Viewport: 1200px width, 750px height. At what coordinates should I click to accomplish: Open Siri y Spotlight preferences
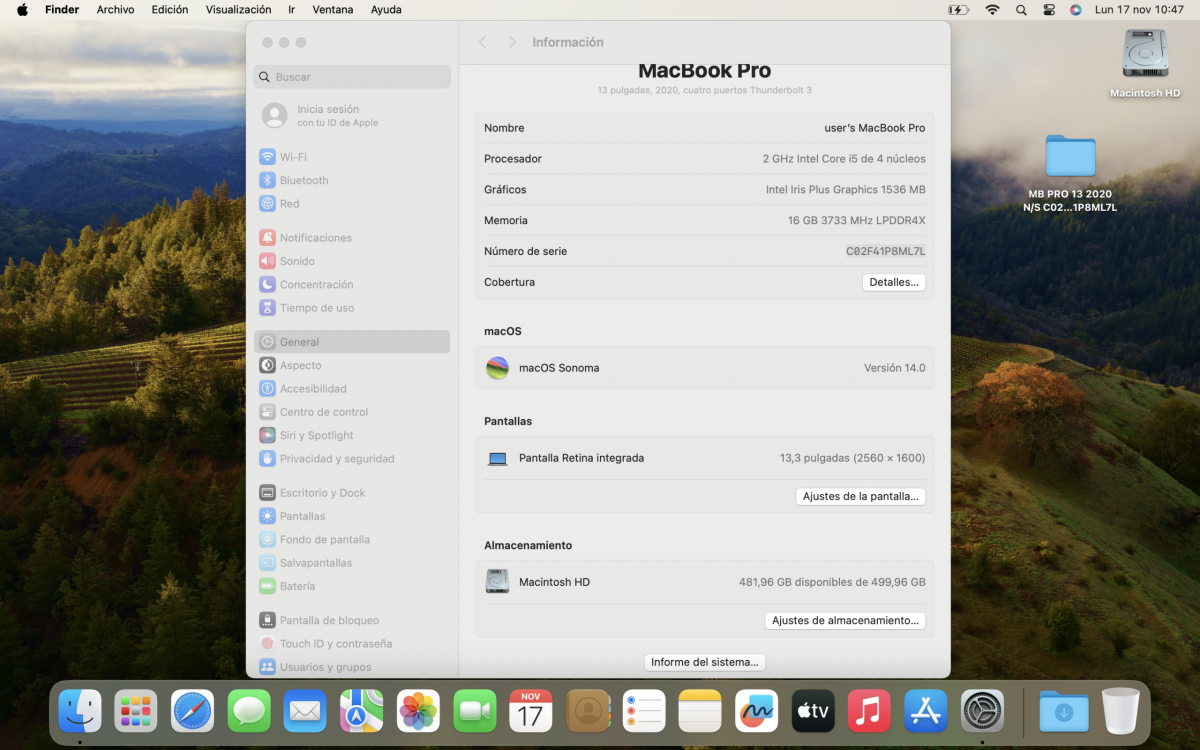(316, 435)
